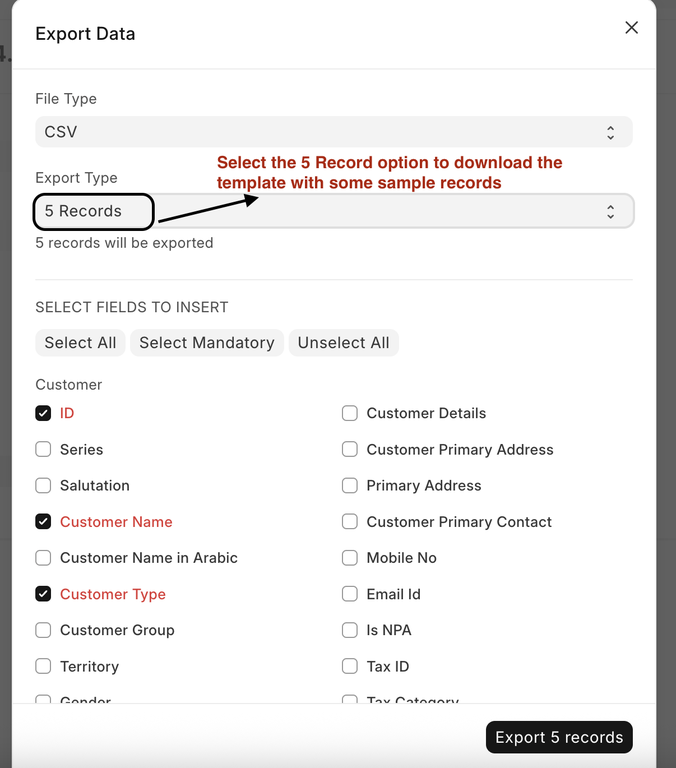The height and width of the screenshot is (768, 676).
Task: Uncheck the Customer Name checkbox
Action: tap(43, 521)
